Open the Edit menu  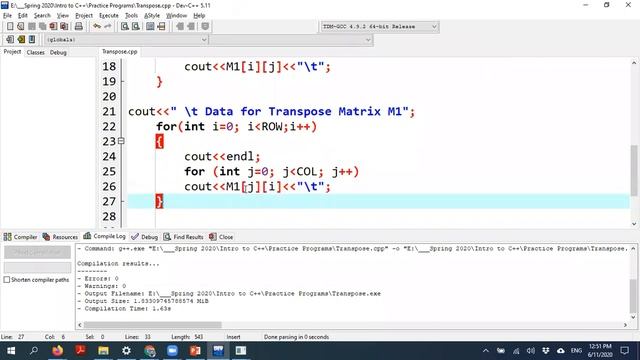pyautogui.click(x=22, y=16)
